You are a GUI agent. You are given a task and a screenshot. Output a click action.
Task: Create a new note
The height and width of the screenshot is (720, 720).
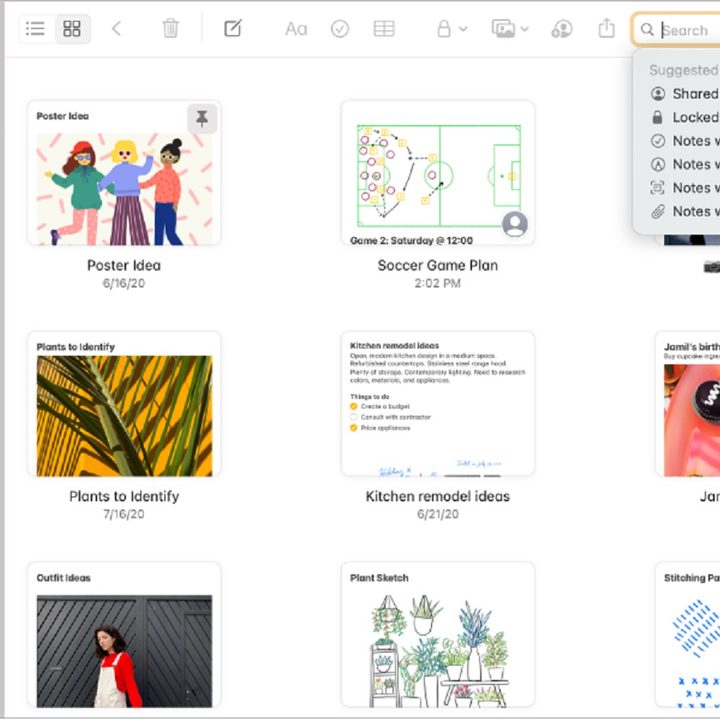point(233,28)
